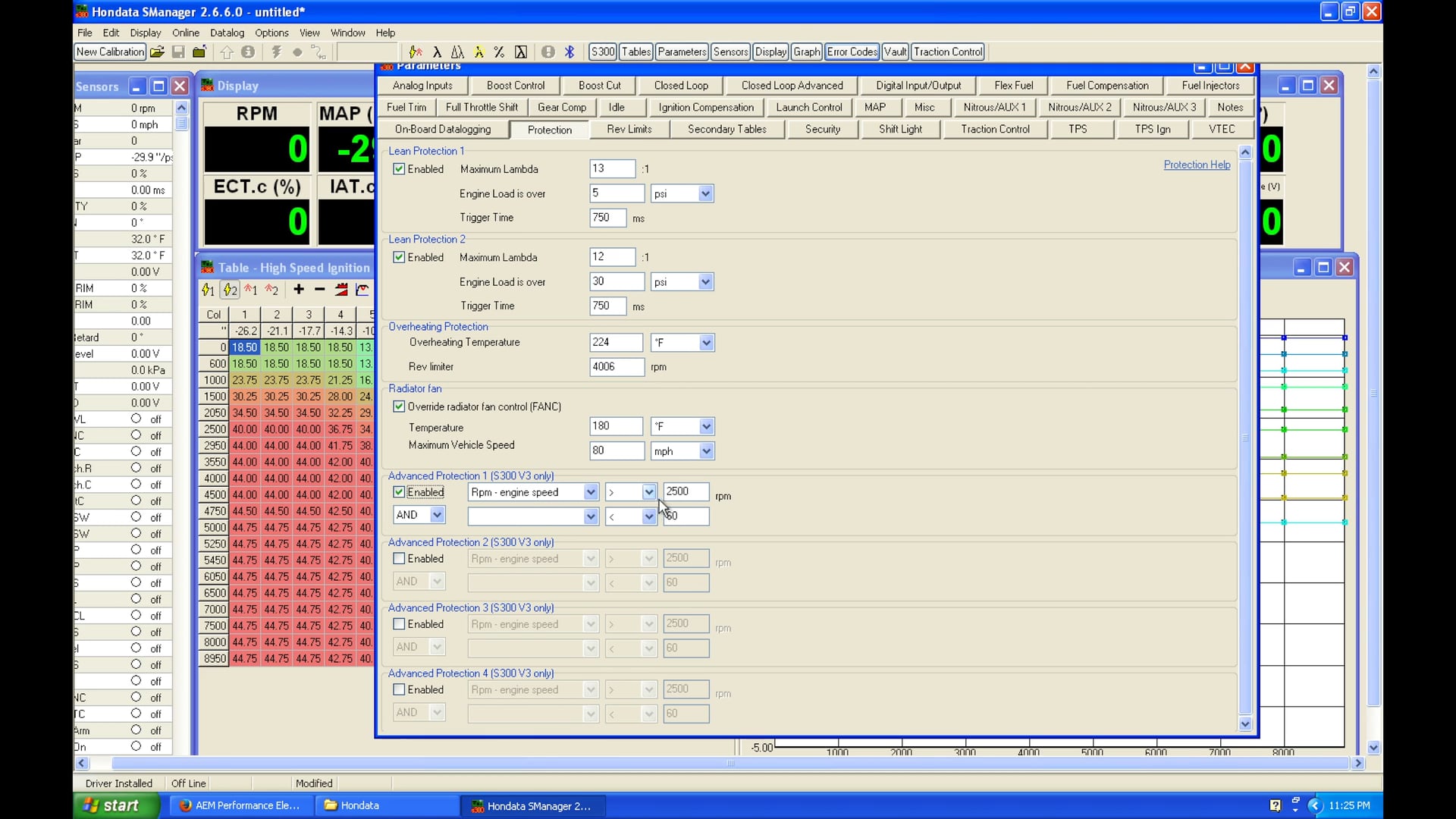Click the percent adjustment icon
The image size is (1456, 819).
498,52
